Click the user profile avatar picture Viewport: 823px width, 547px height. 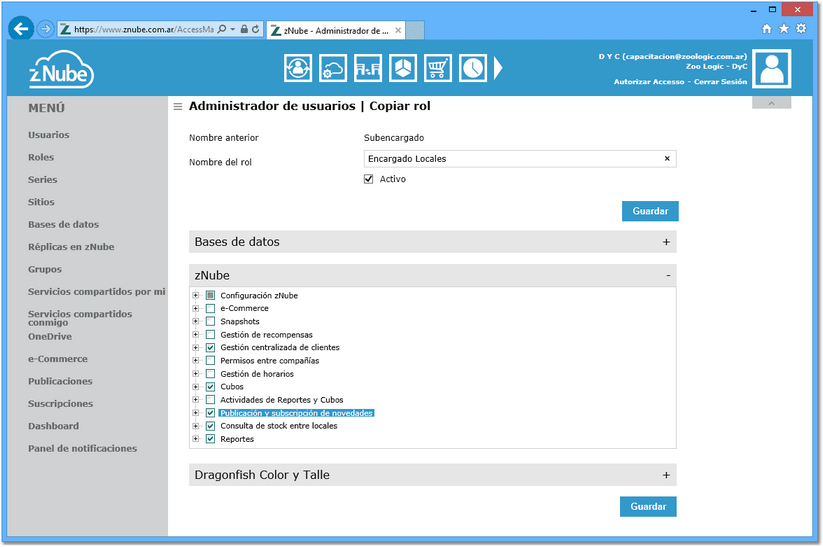click(x=772, y=69)
